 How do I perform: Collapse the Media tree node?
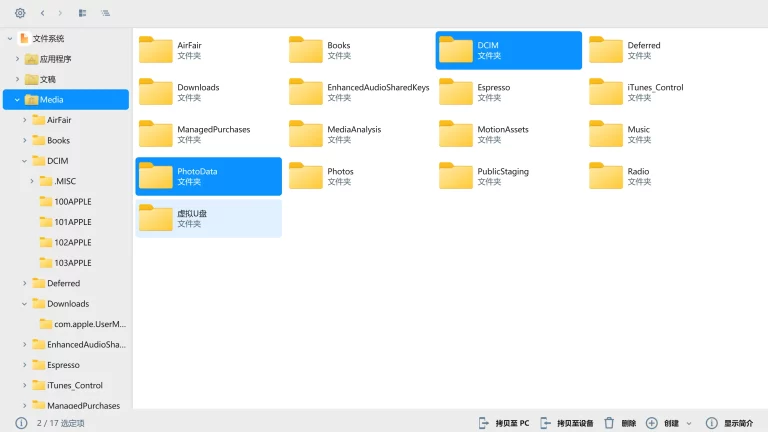(x=17, y=100)
